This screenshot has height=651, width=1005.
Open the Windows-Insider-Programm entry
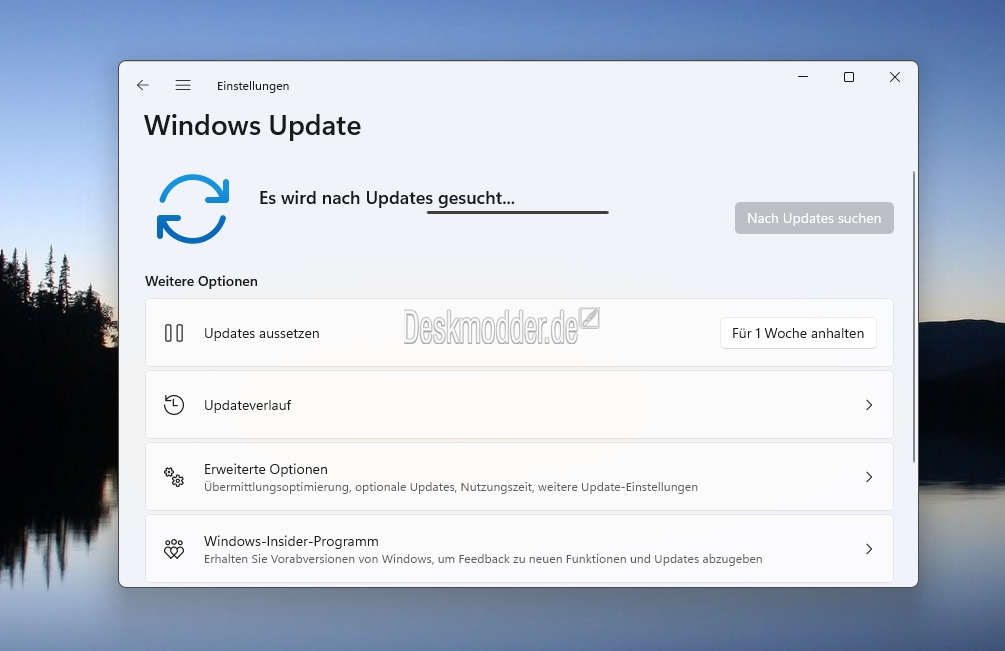(519, 549)
